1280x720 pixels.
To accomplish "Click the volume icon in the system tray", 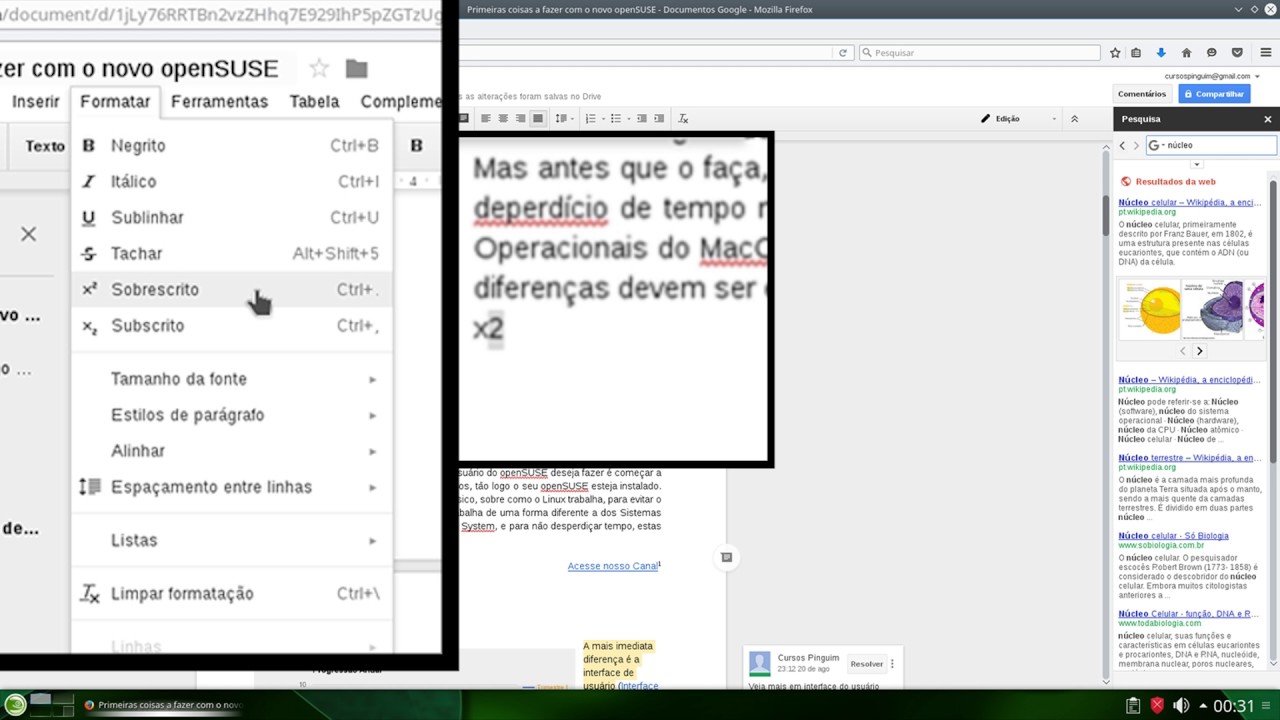I will pos(1181,706).
